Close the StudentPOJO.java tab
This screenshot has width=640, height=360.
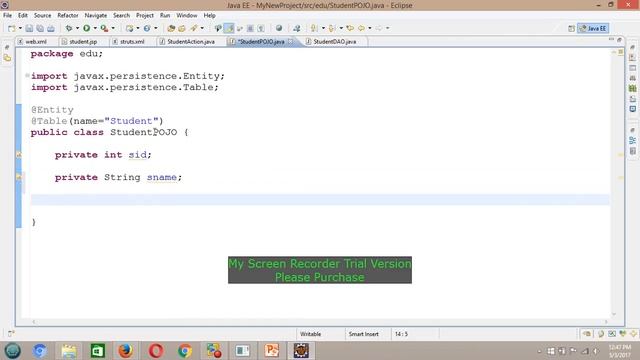click(290, 41)
